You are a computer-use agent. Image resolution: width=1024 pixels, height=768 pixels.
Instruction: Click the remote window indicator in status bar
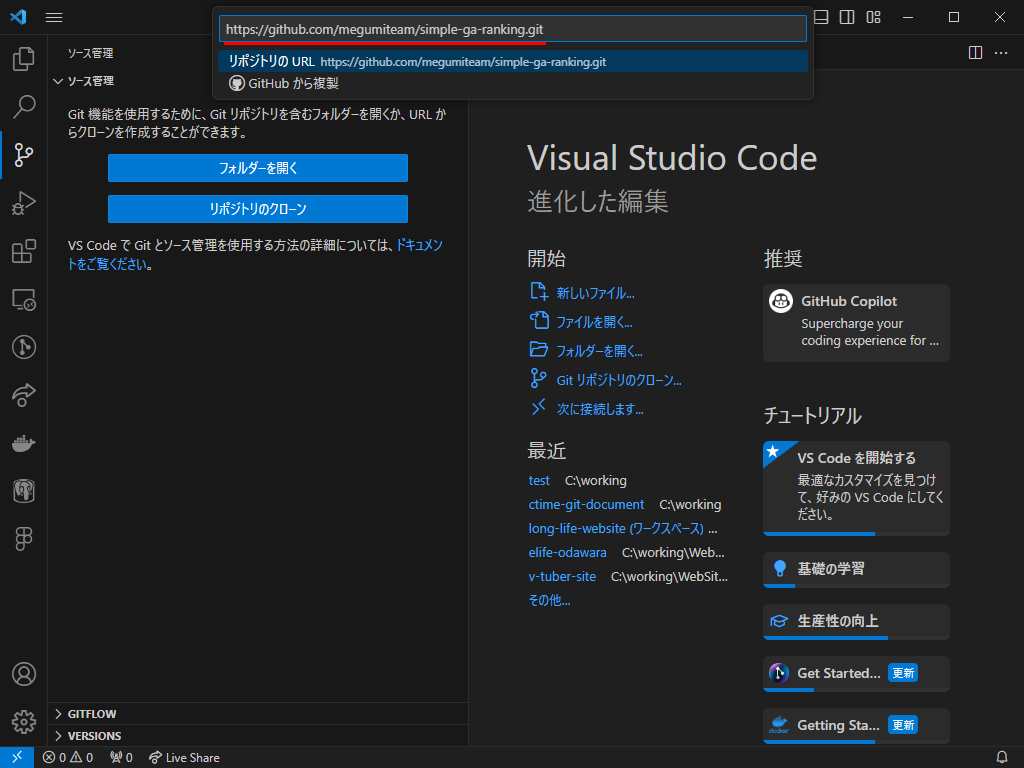[x=17, y=757]
